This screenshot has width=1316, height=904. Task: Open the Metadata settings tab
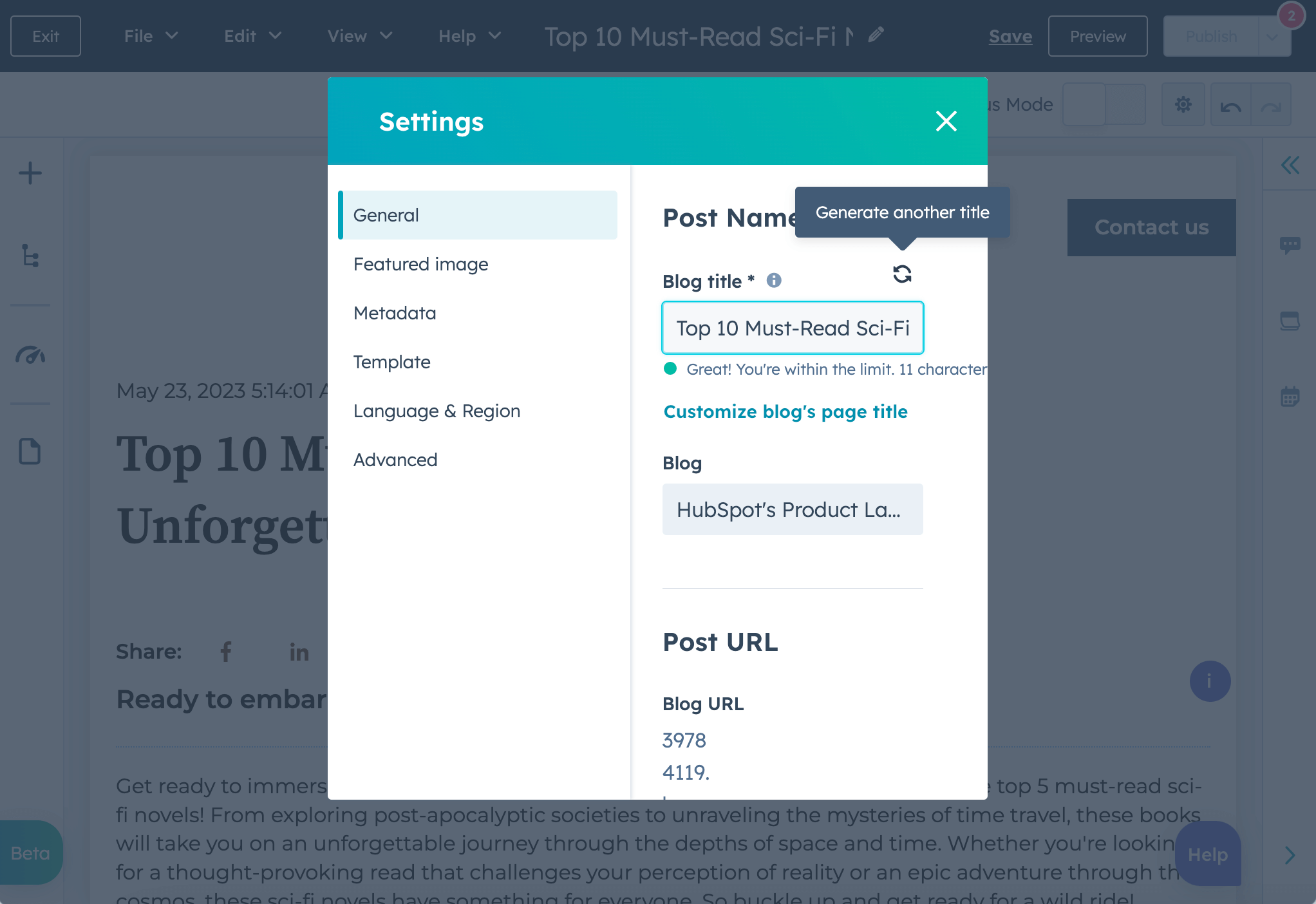pyautogui.click(x=395, y=312)
